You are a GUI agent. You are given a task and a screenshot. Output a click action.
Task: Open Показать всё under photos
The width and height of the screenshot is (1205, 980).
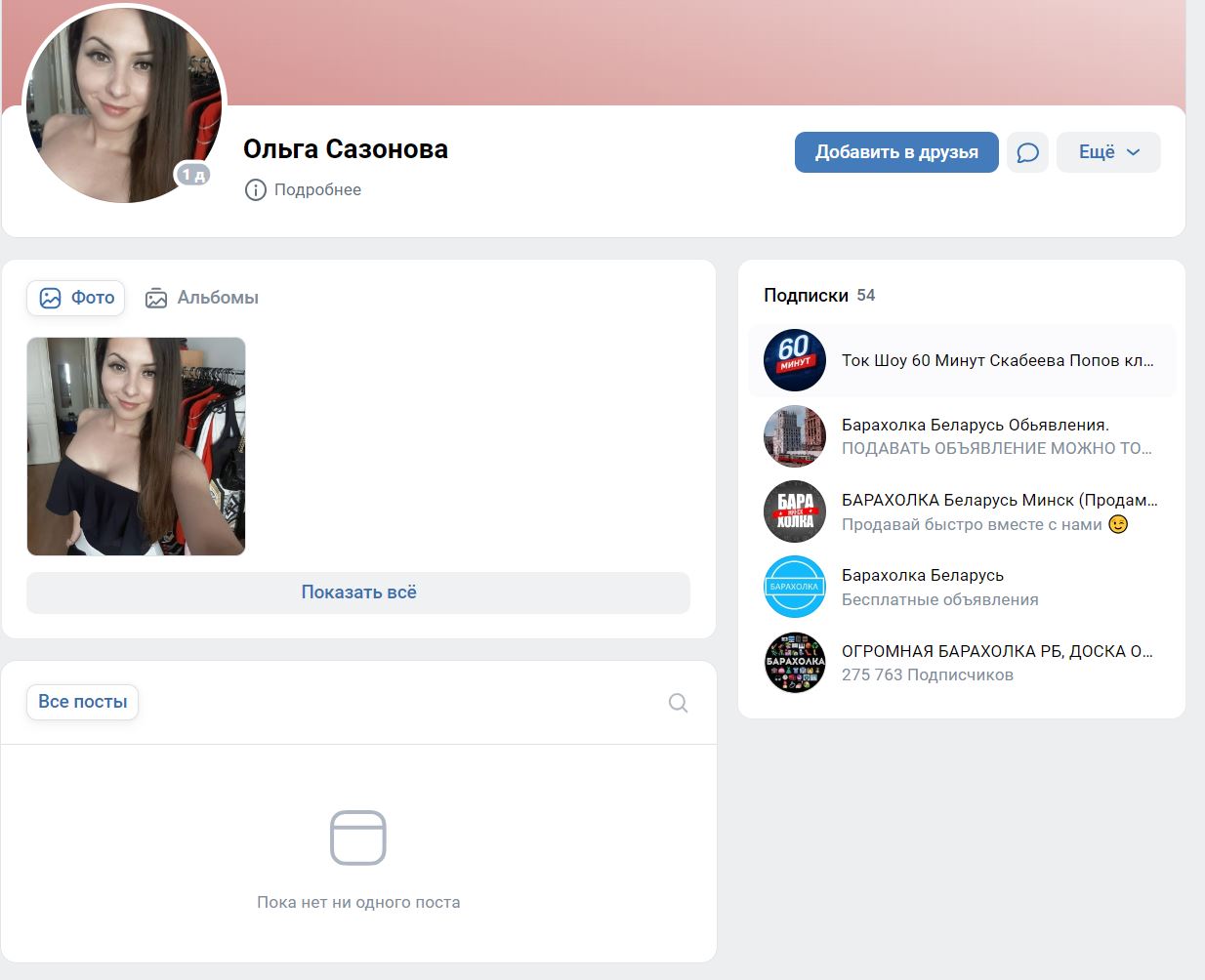pos(358,592)
